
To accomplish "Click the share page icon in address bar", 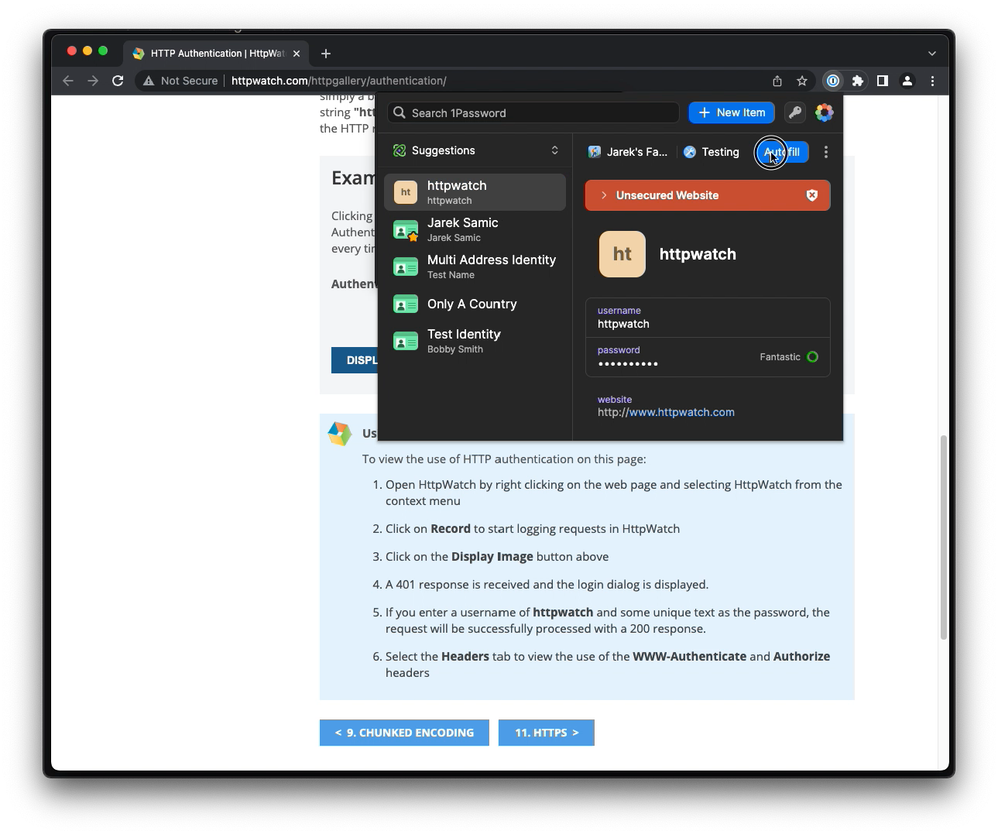I will (777, 81).
